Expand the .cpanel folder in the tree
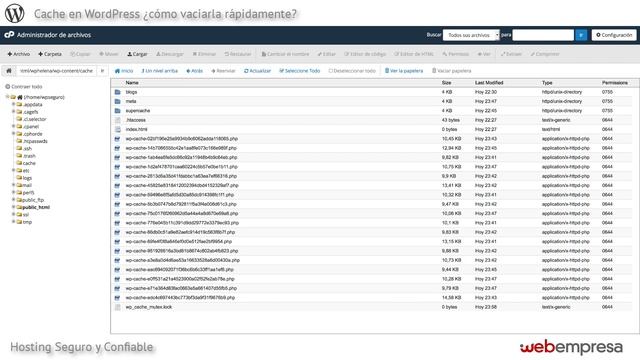 click(13, 126)
